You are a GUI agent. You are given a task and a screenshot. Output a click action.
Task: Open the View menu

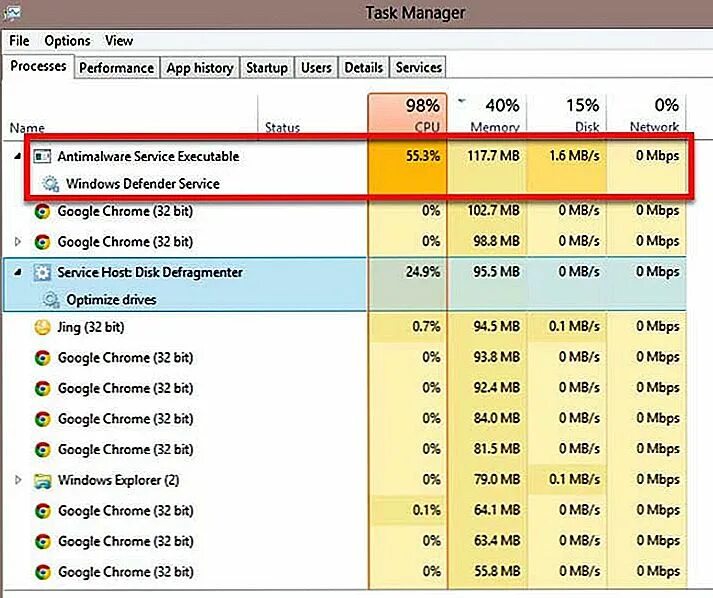pos(119,41)
